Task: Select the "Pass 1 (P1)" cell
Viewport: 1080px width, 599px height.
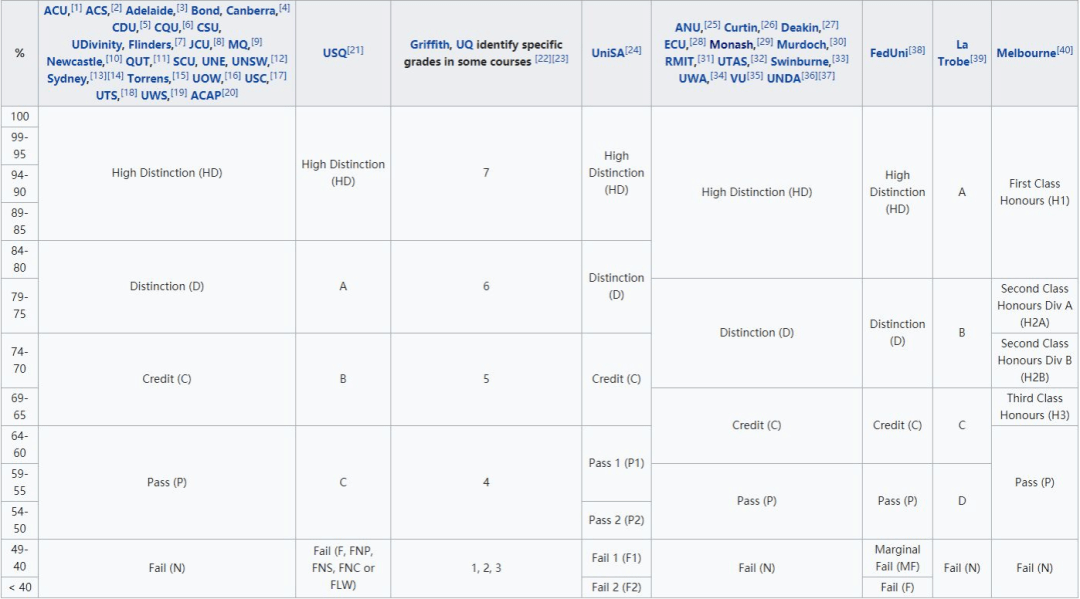Action: (616, 463)
